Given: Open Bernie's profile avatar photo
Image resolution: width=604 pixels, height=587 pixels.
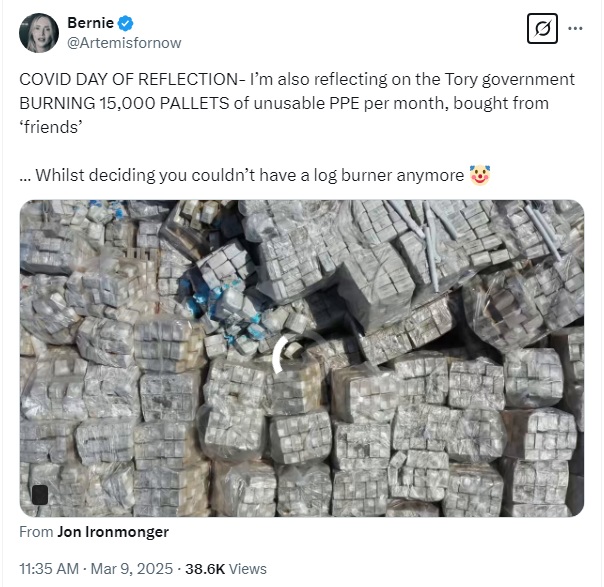Looking at the screenshot, I should [x=39, y=33].
